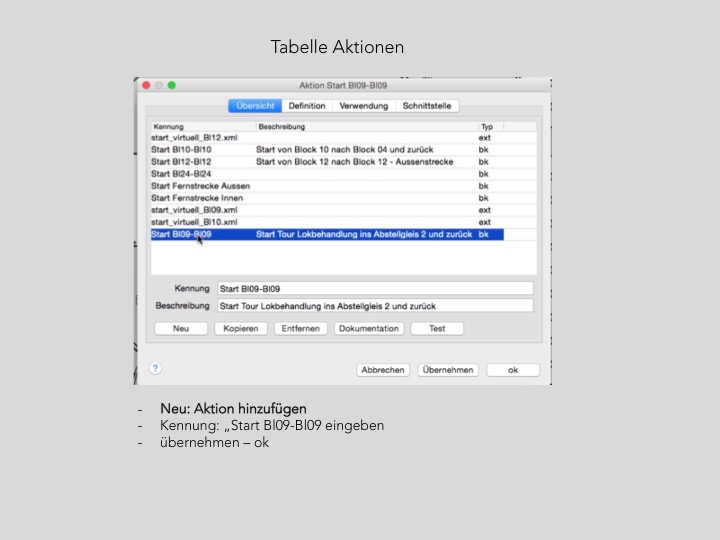Screen dimensions: 720x540
Task: Click the Neu button
Action: click(x=181, y=328)
